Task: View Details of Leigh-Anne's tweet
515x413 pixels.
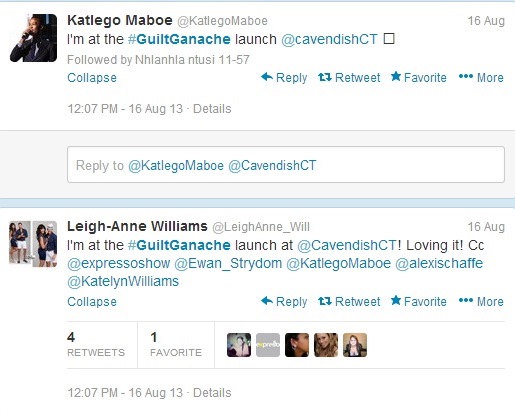Action: pos(212,393)
